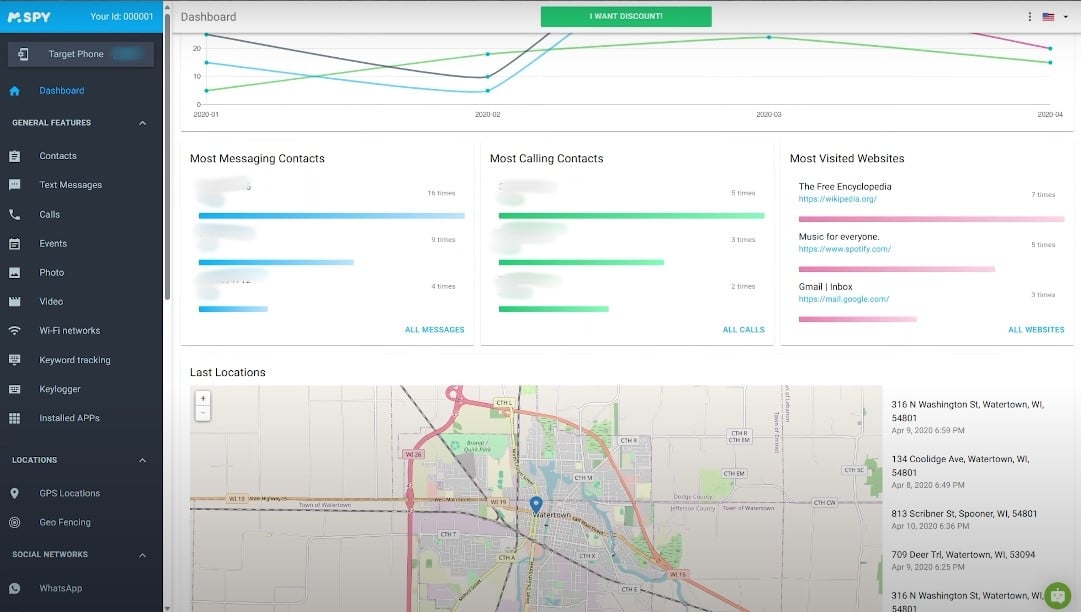Collapse the Locations sidebar section
1081x612 pixels.
(142, 460)
